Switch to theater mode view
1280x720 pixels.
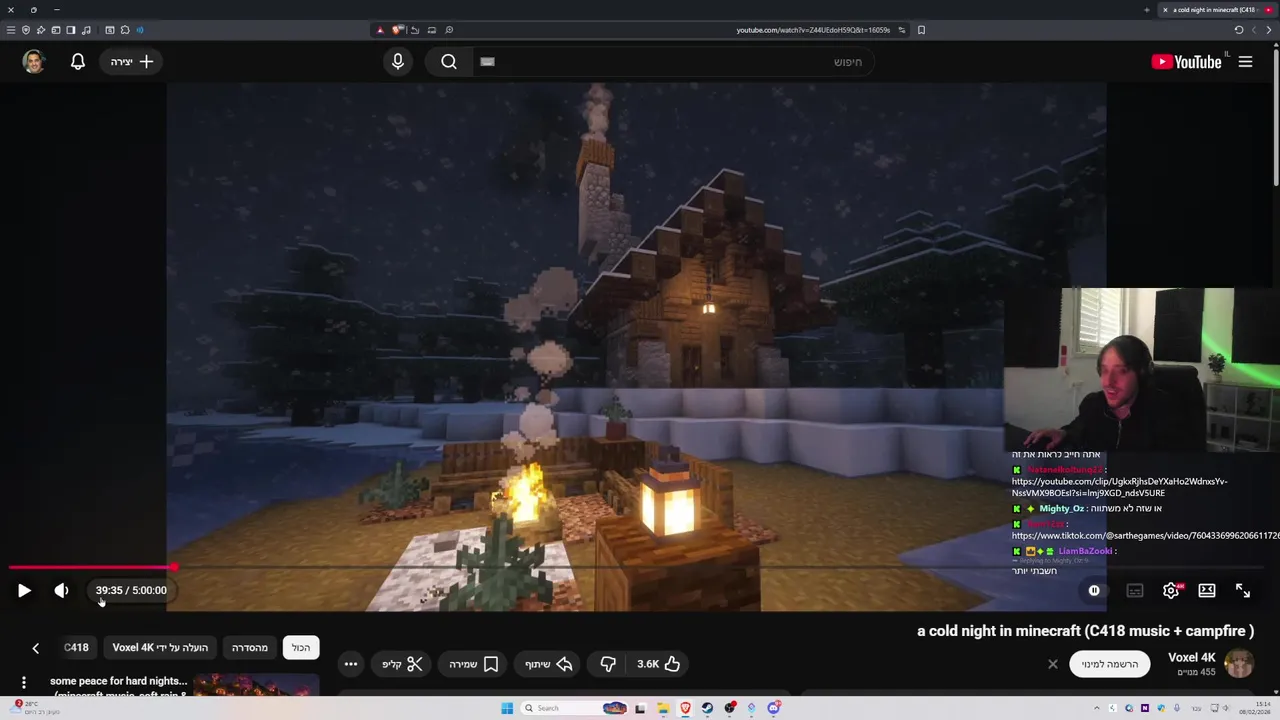click(x=1207, y=591)
